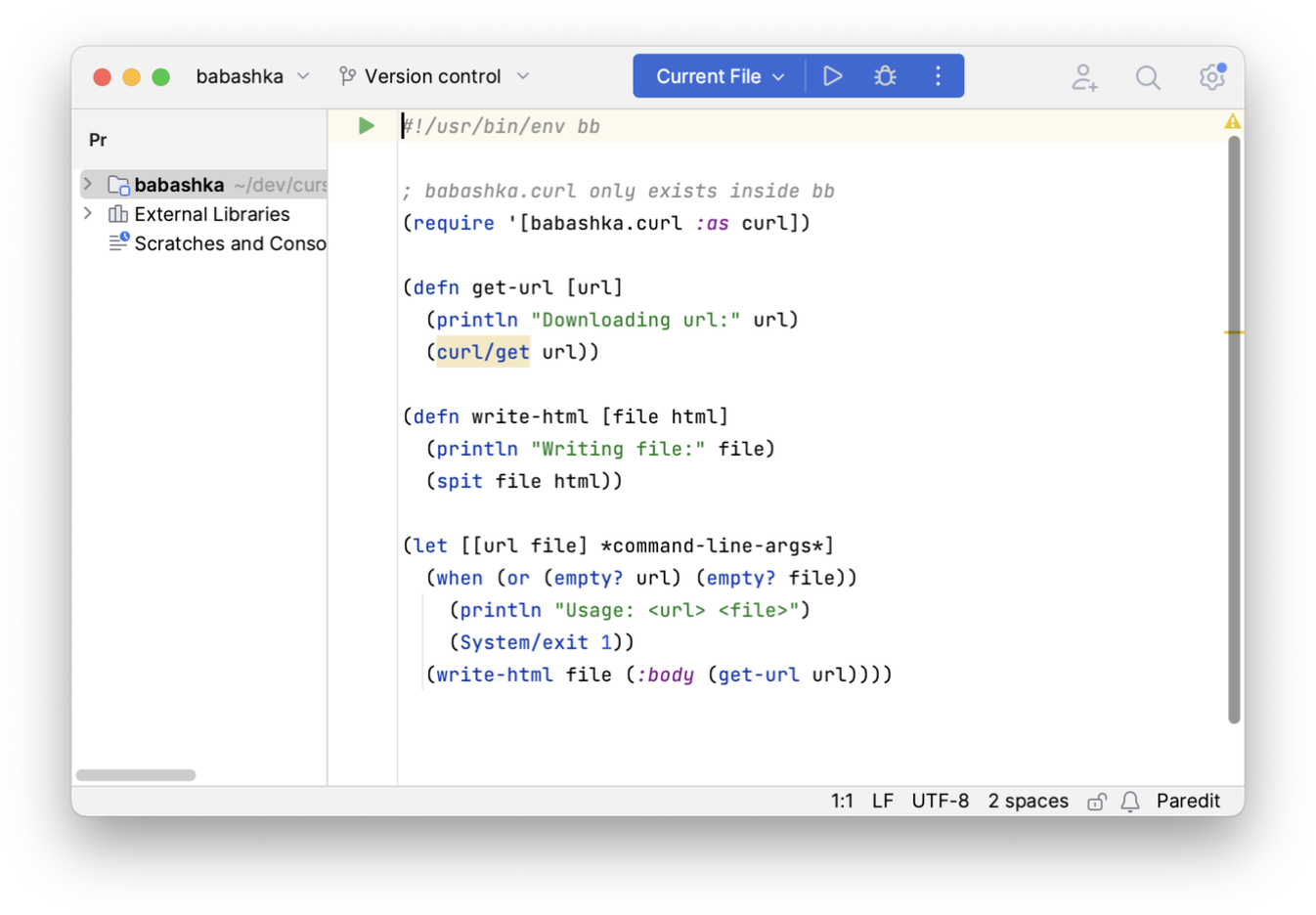The height and width of the screenshot is (915, 1316).
Task: Open Search Everywhere magnifier
Action: point(1148,77)
